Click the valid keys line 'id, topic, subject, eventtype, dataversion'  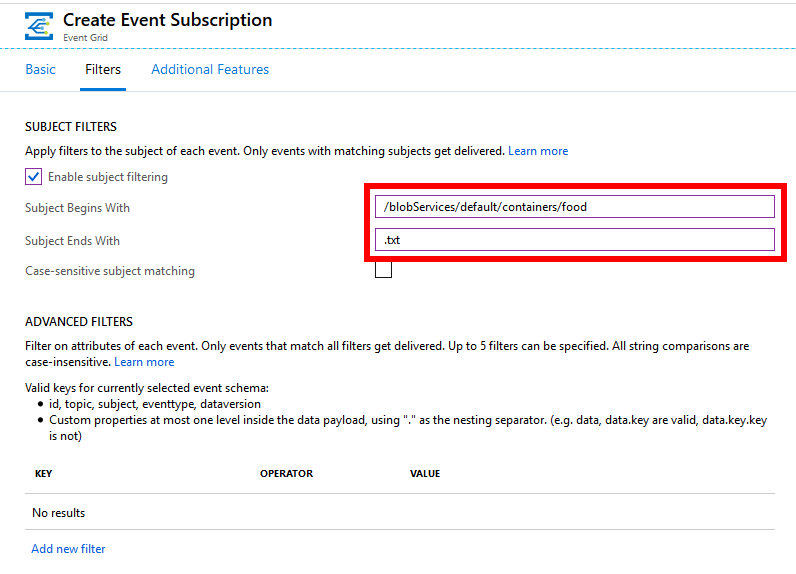tap(155, 404)
